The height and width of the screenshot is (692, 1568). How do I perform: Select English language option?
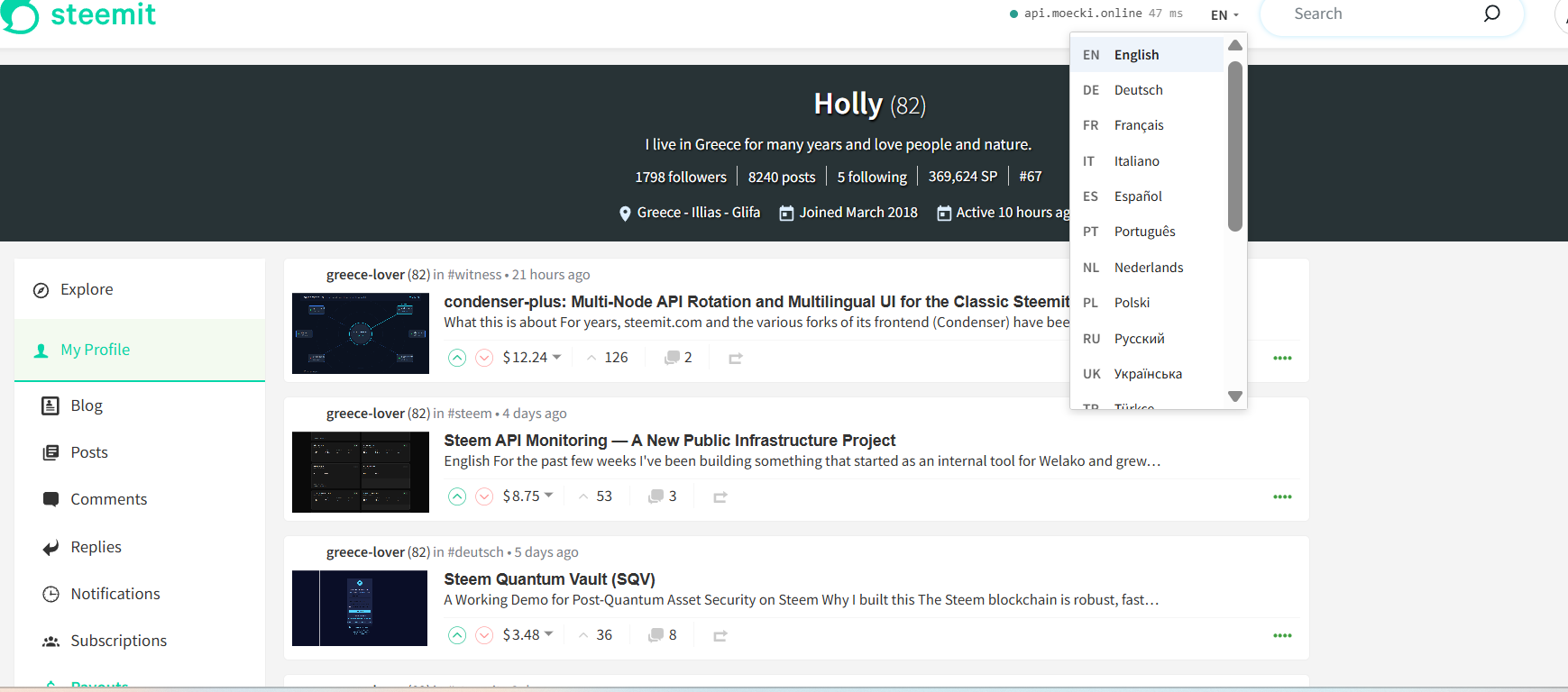[1147, 55]
